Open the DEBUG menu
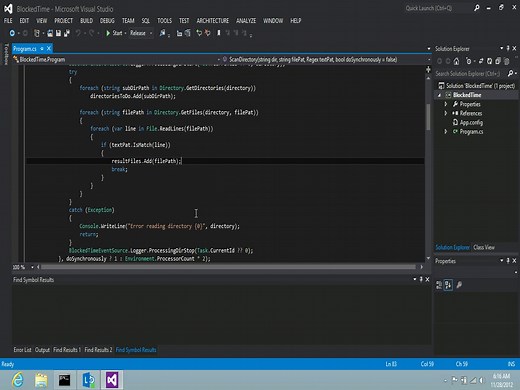520x390 pixels. (x=107, y=21)
